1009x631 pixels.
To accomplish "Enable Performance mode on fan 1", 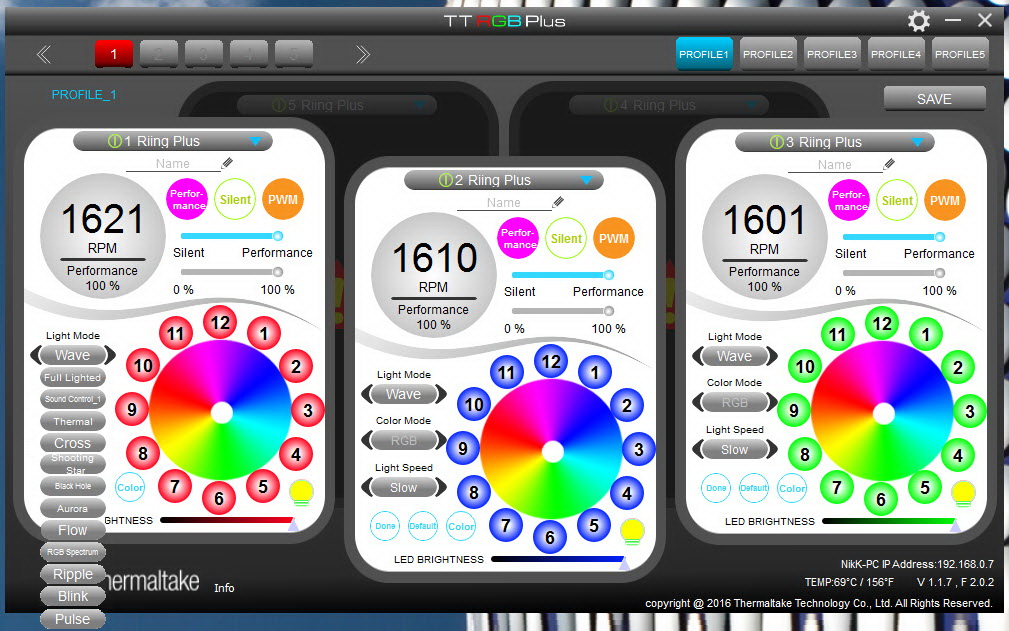I will (x=187, y=199).
